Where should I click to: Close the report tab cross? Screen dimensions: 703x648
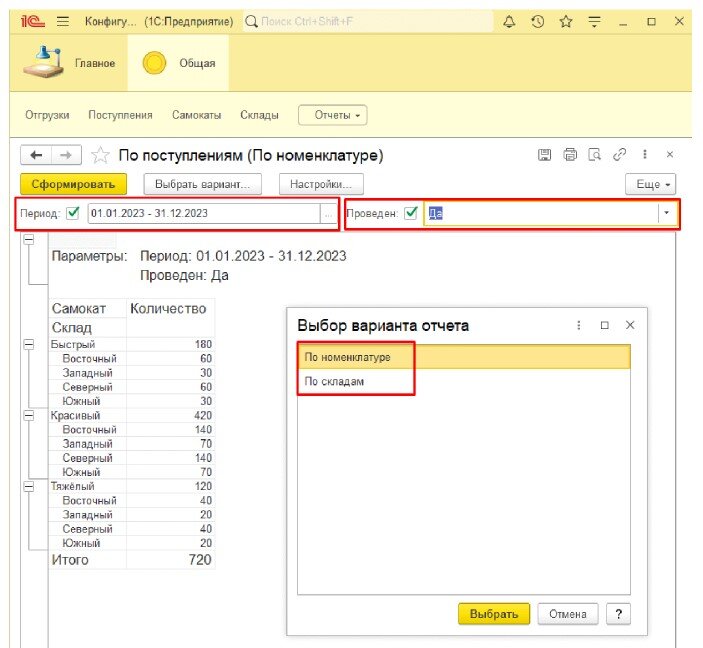670,155
